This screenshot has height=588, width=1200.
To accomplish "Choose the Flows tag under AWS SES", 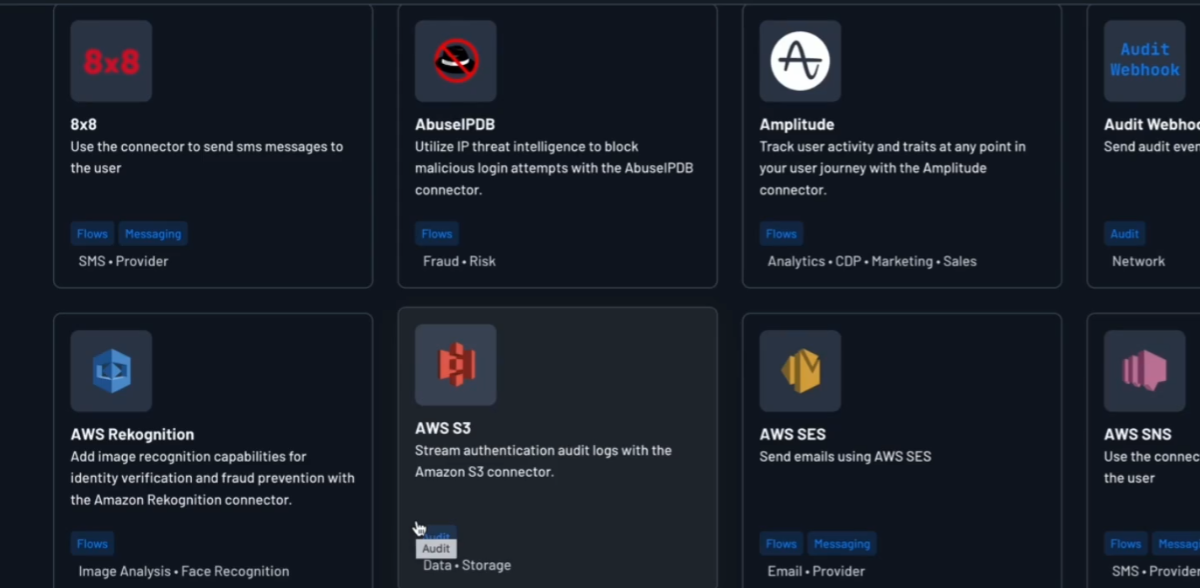I will pyautogui.click(x=781, y=544).
